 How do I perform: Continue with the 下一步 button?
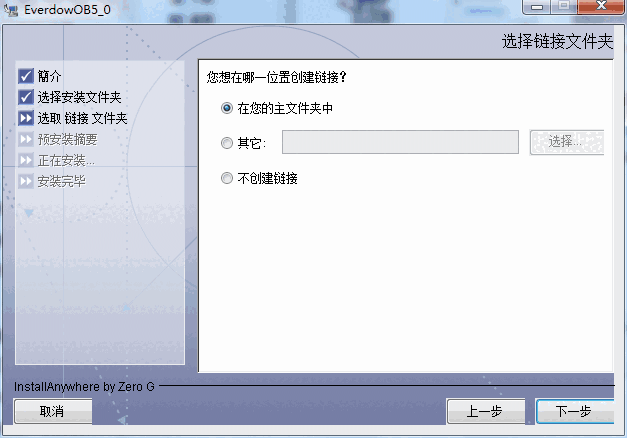pos(575,411)
